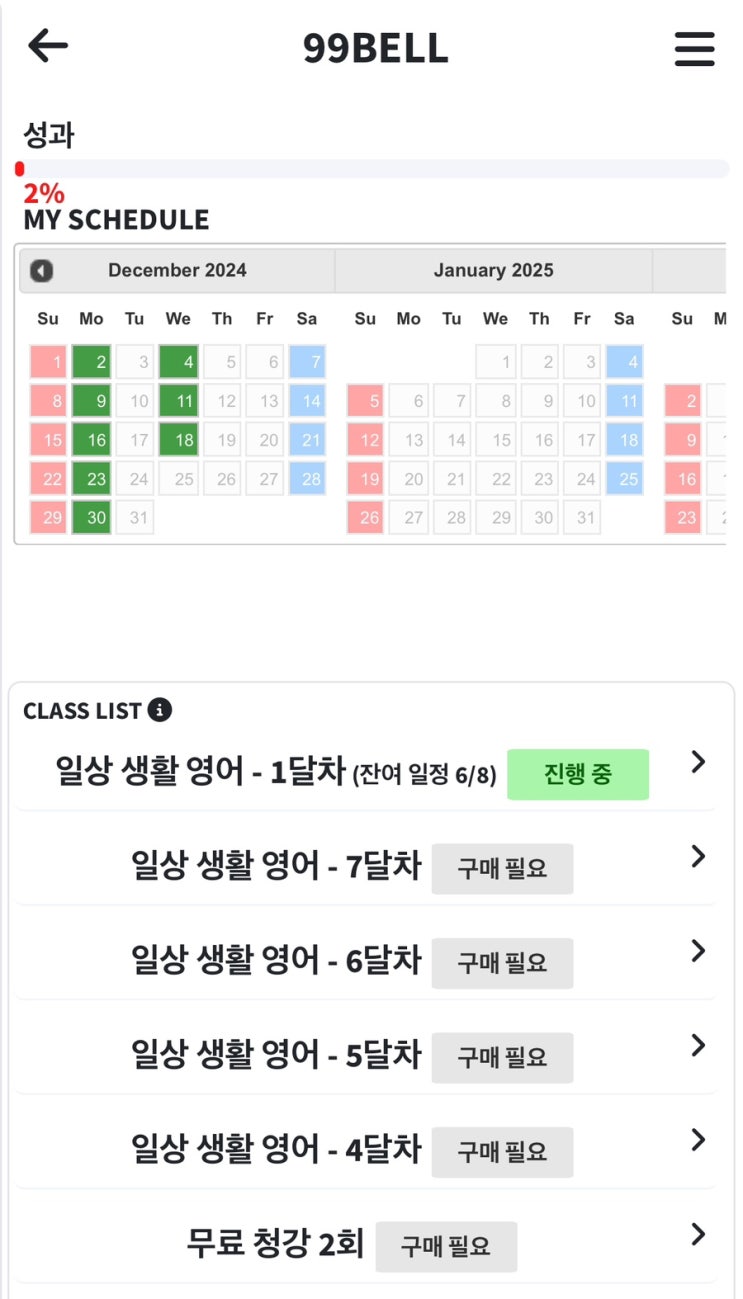Select January 11 on the calendar

[x=625, y=401]
